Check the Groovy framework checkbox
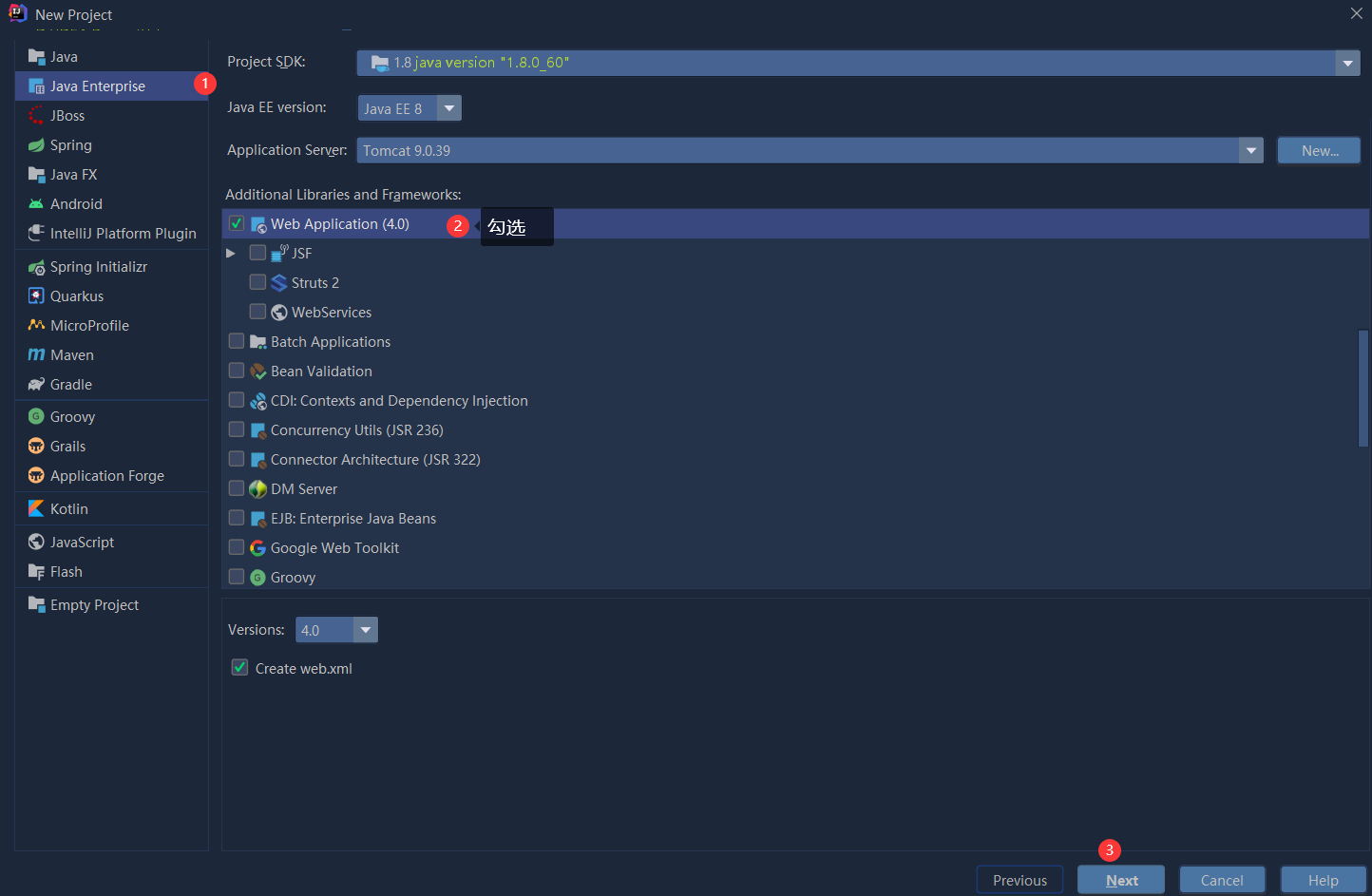1372x896 pixels. pyautogui.click(x=237, y=577)
